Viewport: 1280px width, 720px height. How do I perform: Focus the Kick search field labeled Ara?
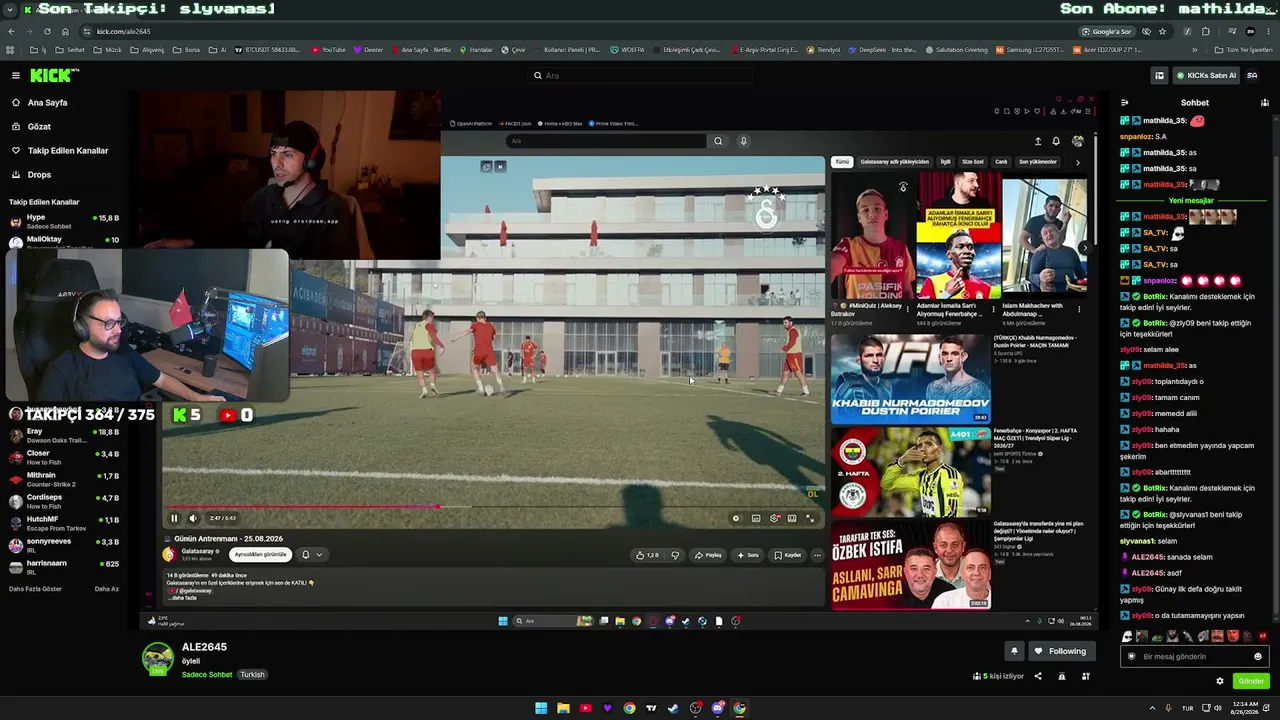(x=640, y=75)
